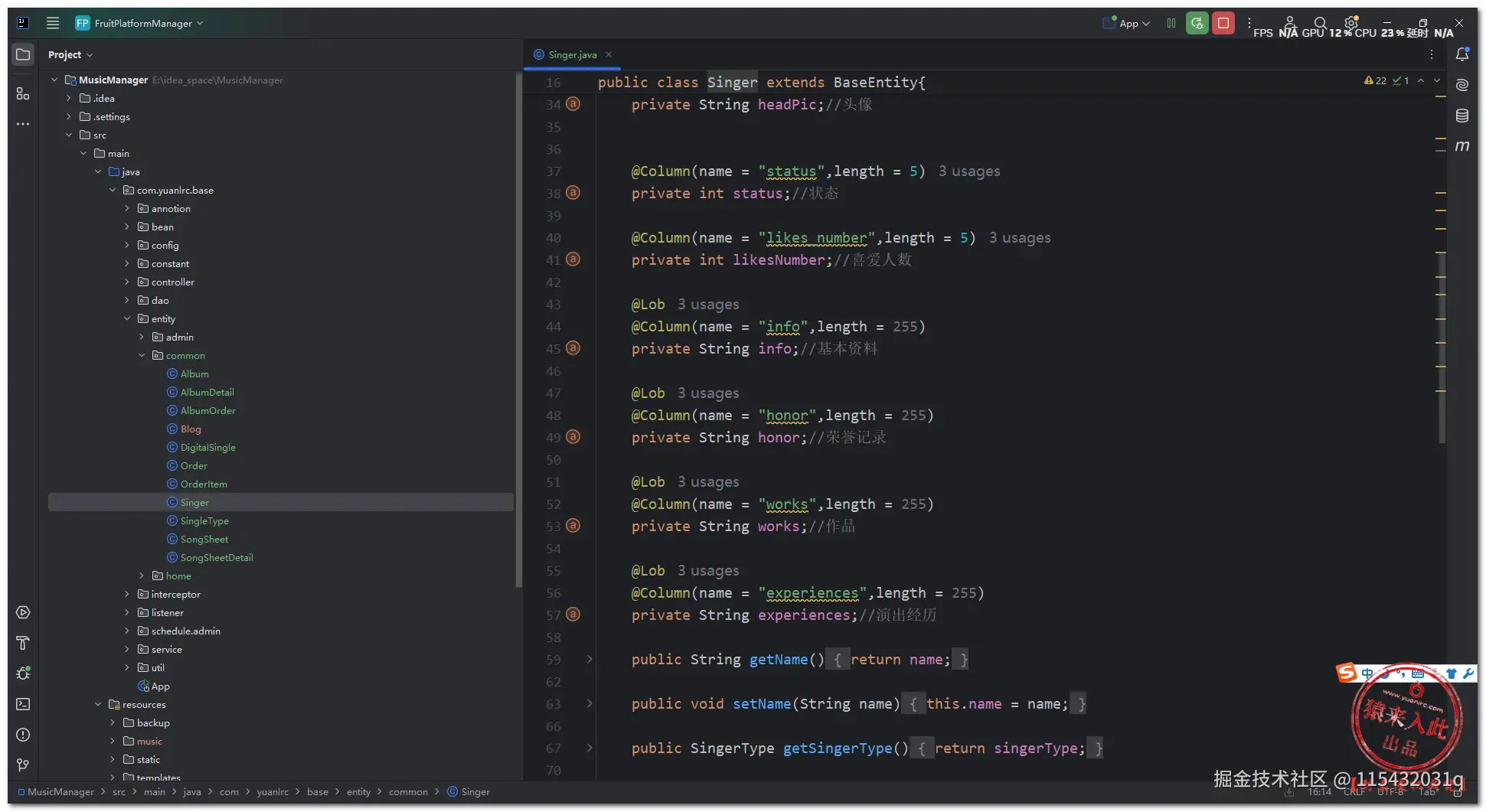Open the SongSheetDetail class
1486x812 pixels.
(x=217, y=557)
